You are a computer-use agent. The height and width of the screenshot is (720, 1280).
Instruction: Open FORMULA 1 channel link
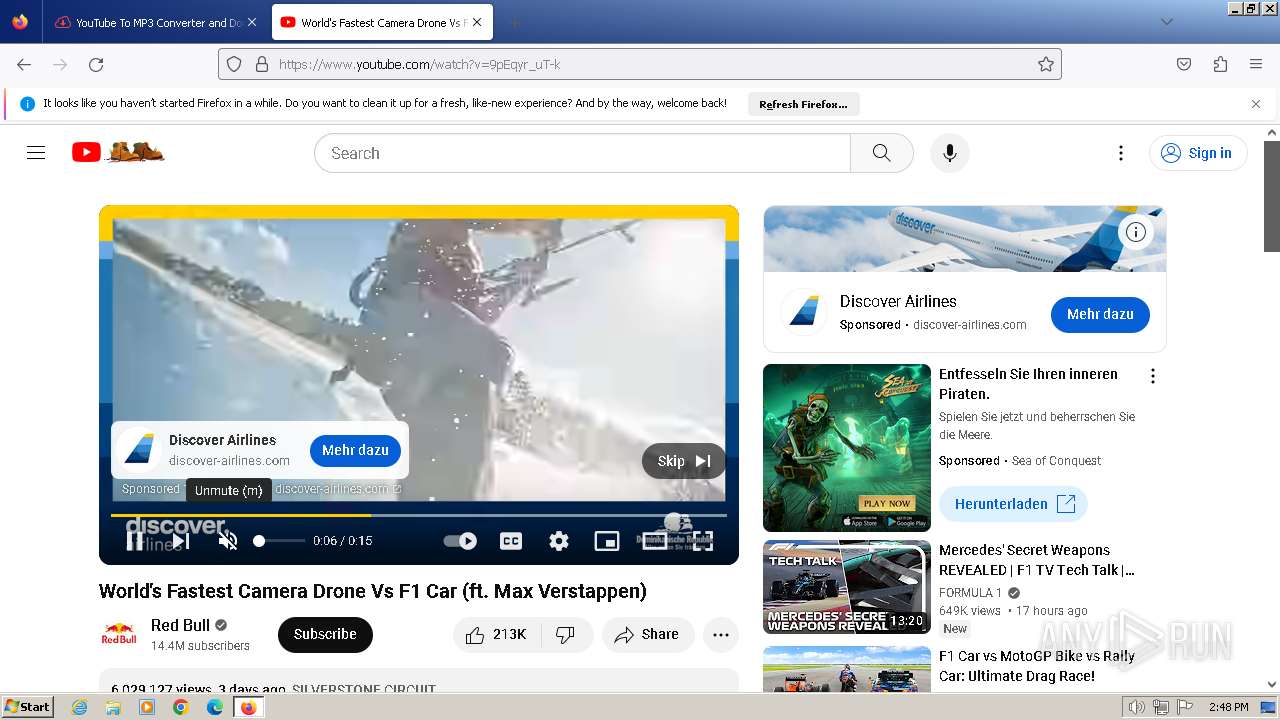pyautogui.click(x=971, y=593)
